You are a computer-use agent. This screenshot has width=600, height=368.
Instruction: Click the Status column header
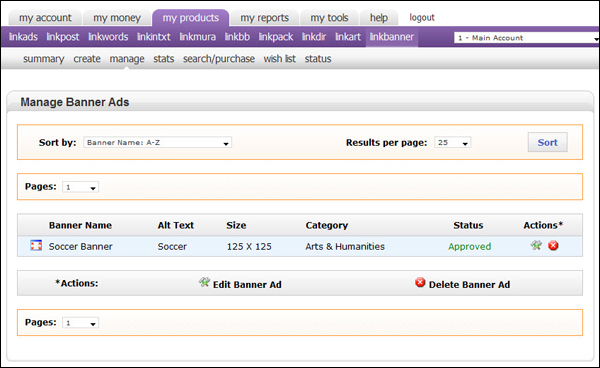click(468, 225)
